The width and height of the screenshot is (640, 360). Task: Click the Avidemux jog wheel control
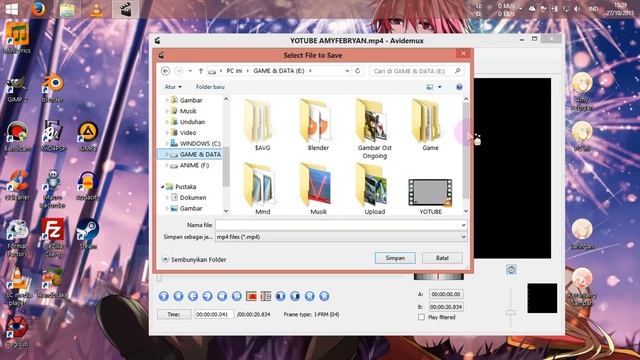coord(439,276)
